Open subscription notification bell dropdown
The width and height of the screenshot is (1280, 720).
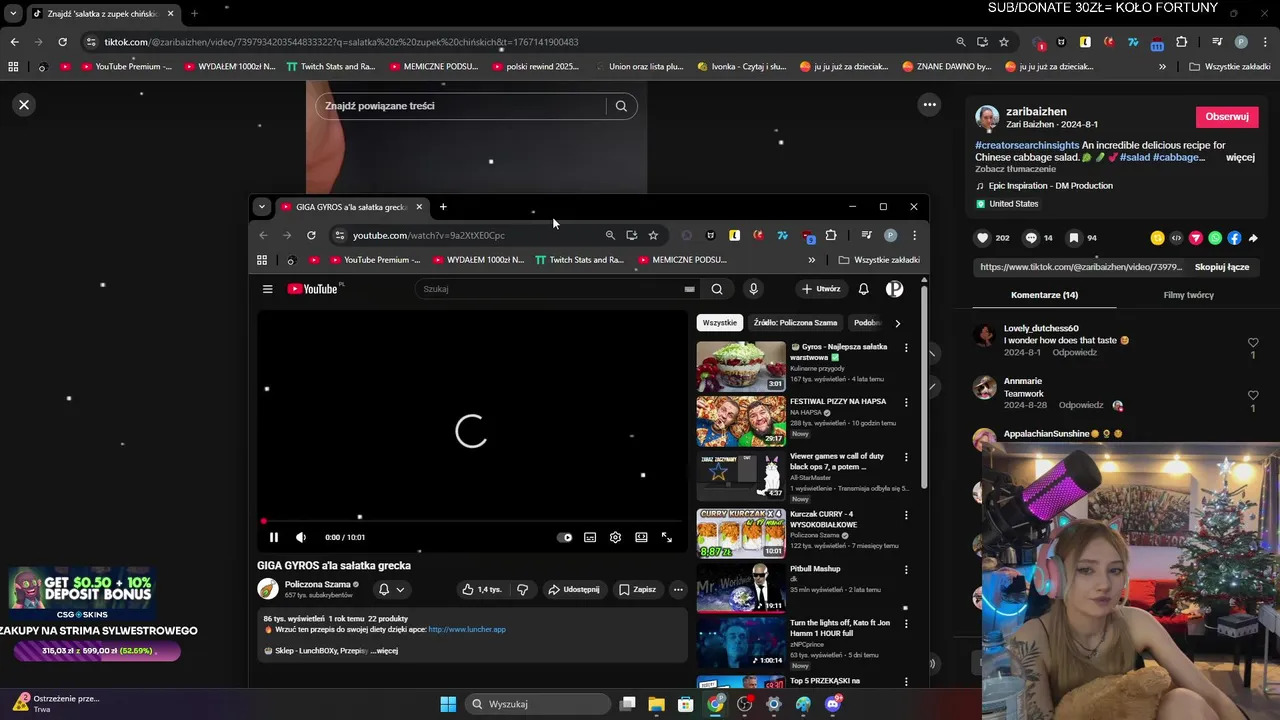(391, 590)
